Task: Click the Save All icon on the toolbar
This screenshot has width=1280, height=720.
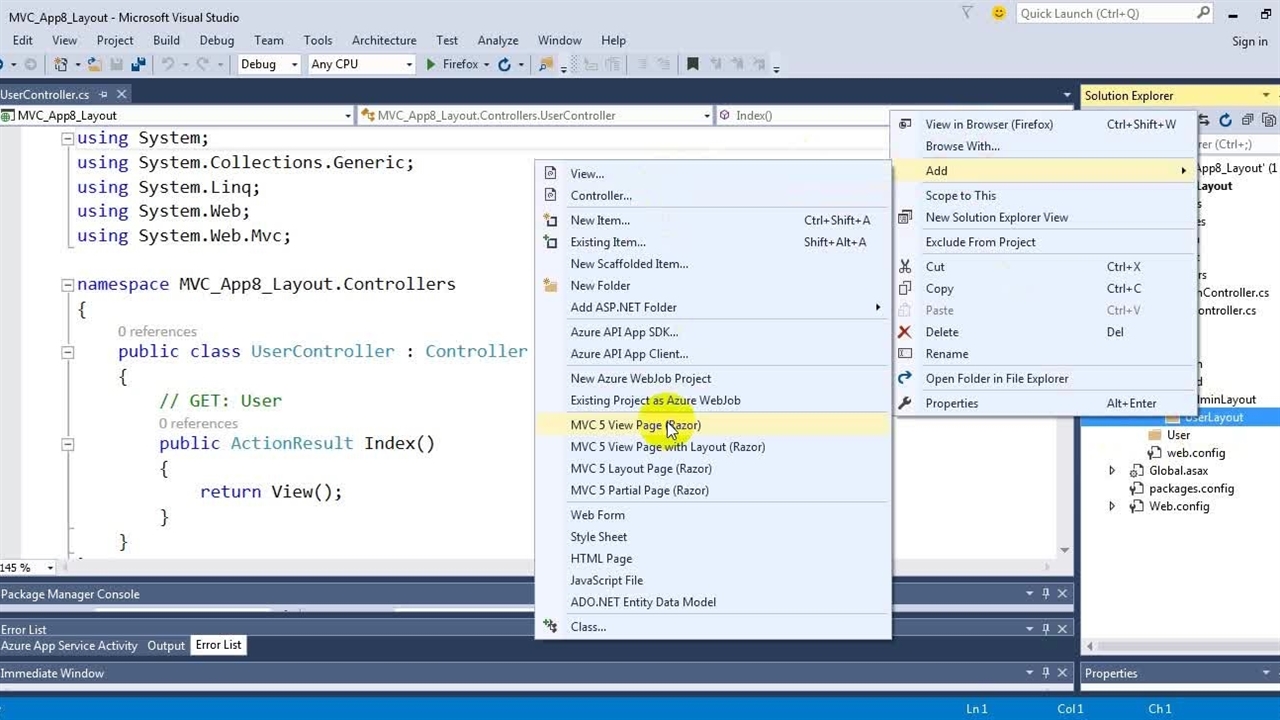Action: click(x=139, y=63)
